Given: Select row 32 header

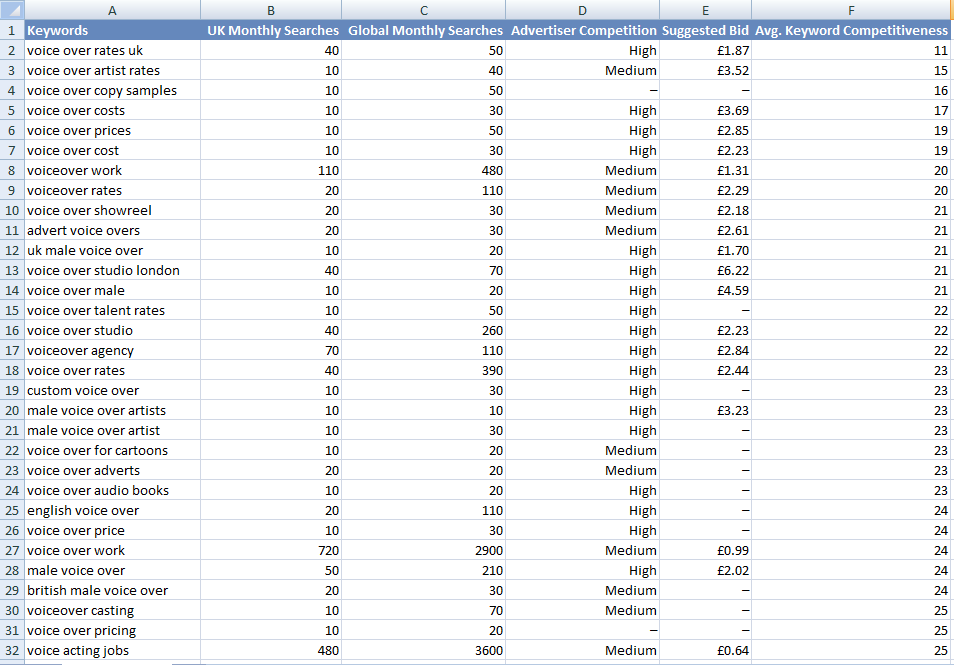Looking at the screenshot, I should click(12, 650).
